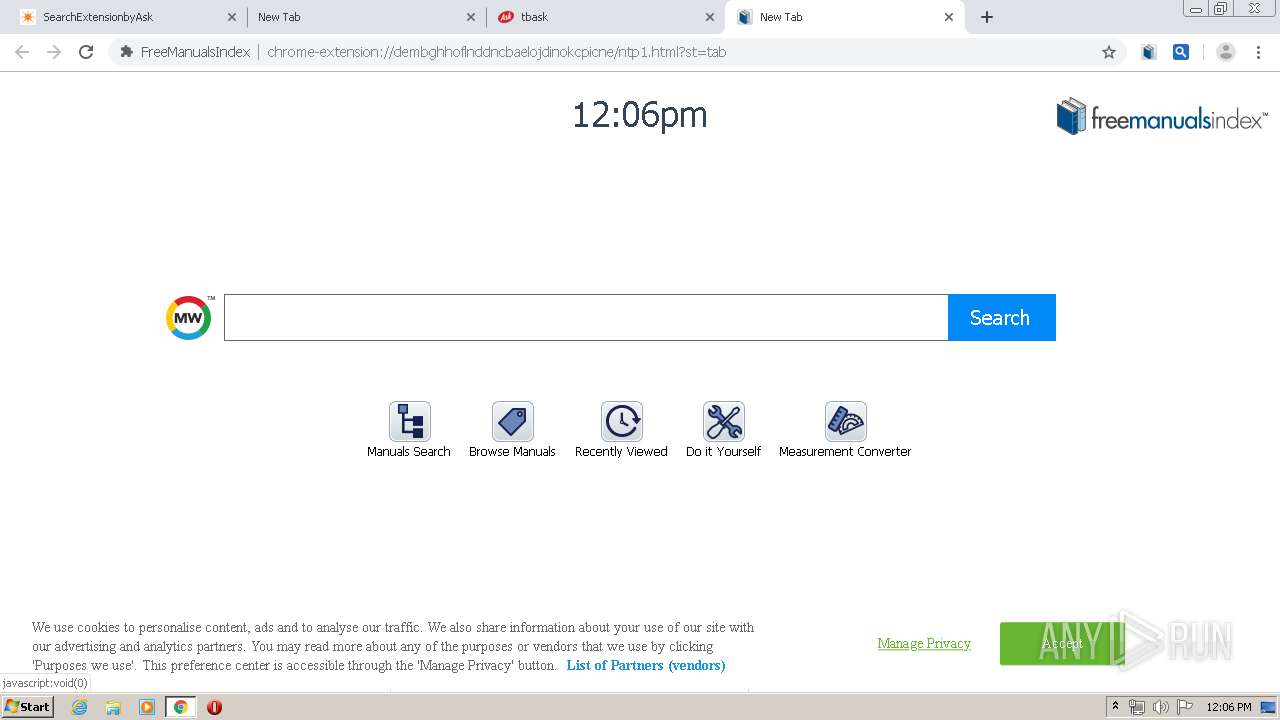Open the Action Center flag icon
1280x720 pixels.
1185,707
